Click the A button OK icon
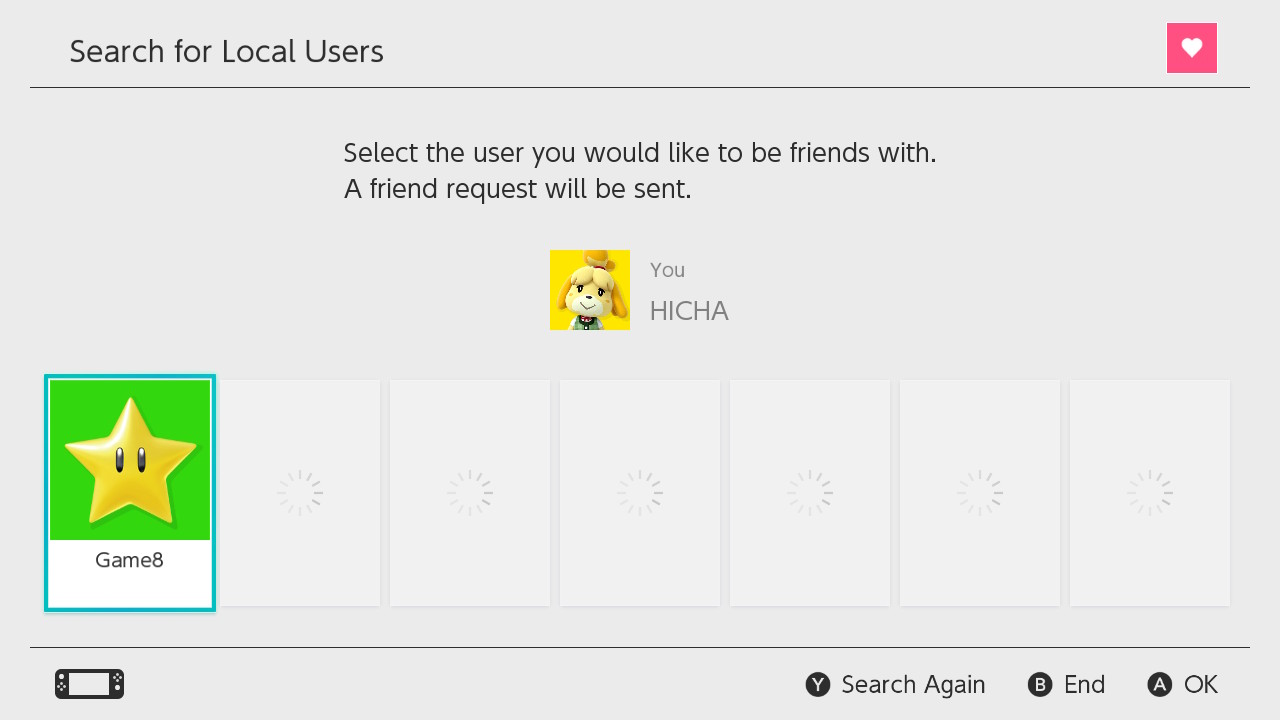1280x720 pixels. point(1159,684)
